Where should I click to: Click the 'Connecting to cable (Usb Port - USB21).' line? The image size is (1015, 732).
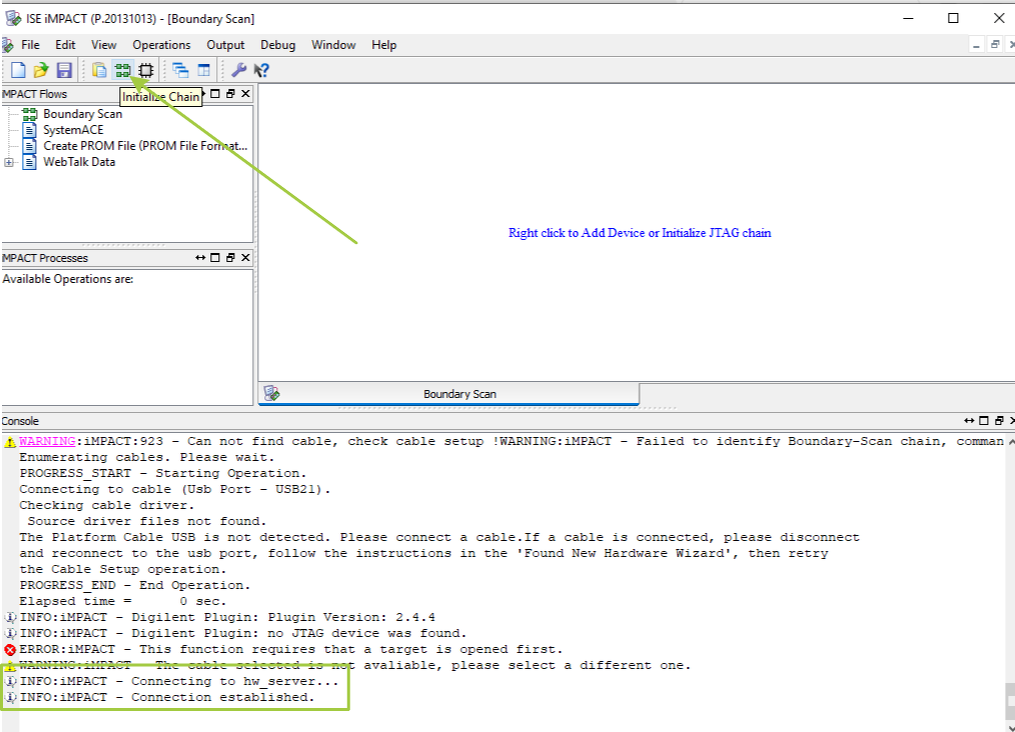click(175, 489)
